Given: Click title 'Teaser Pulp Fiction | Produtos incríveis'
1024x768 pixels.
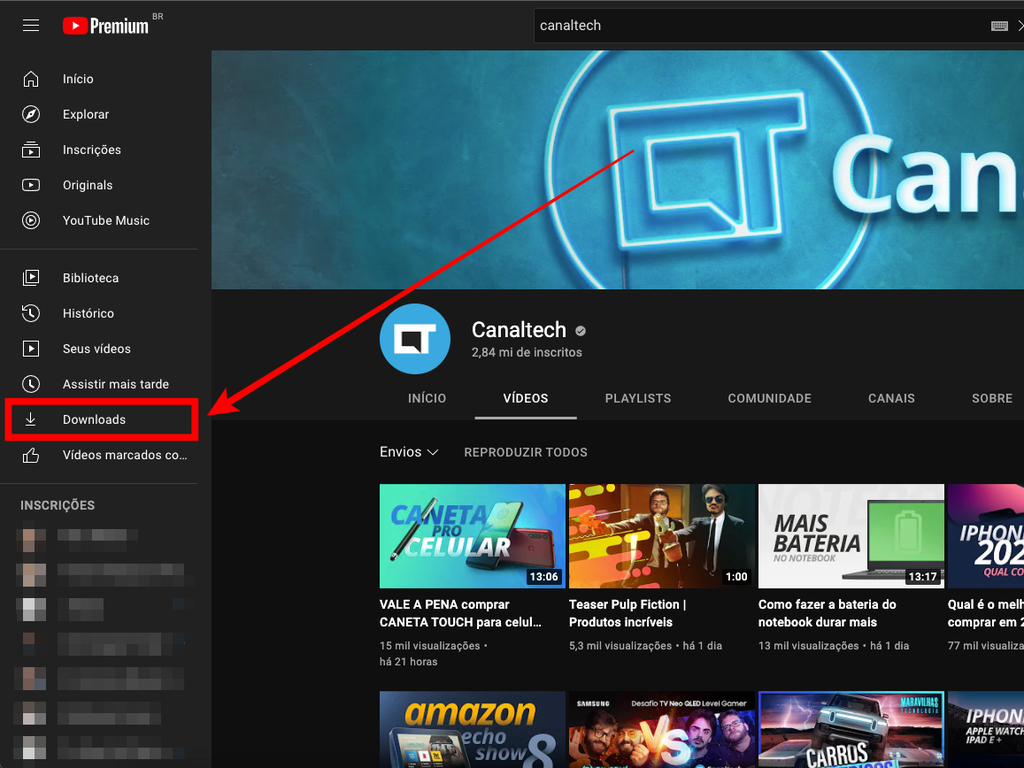Looking at the screenshot, I should click(x=628, y=613).
